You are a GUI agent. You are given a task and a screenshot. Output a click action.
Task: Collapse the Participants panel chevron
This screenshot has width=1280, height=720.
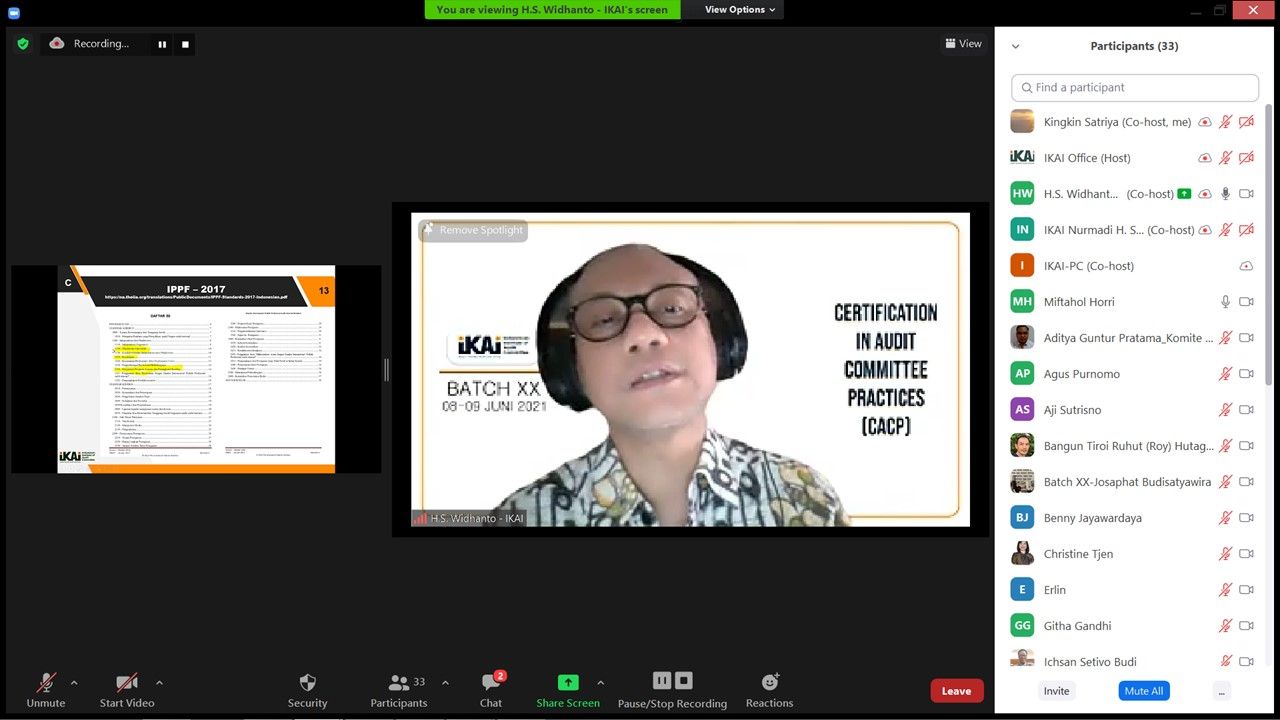coord(1016,46)
